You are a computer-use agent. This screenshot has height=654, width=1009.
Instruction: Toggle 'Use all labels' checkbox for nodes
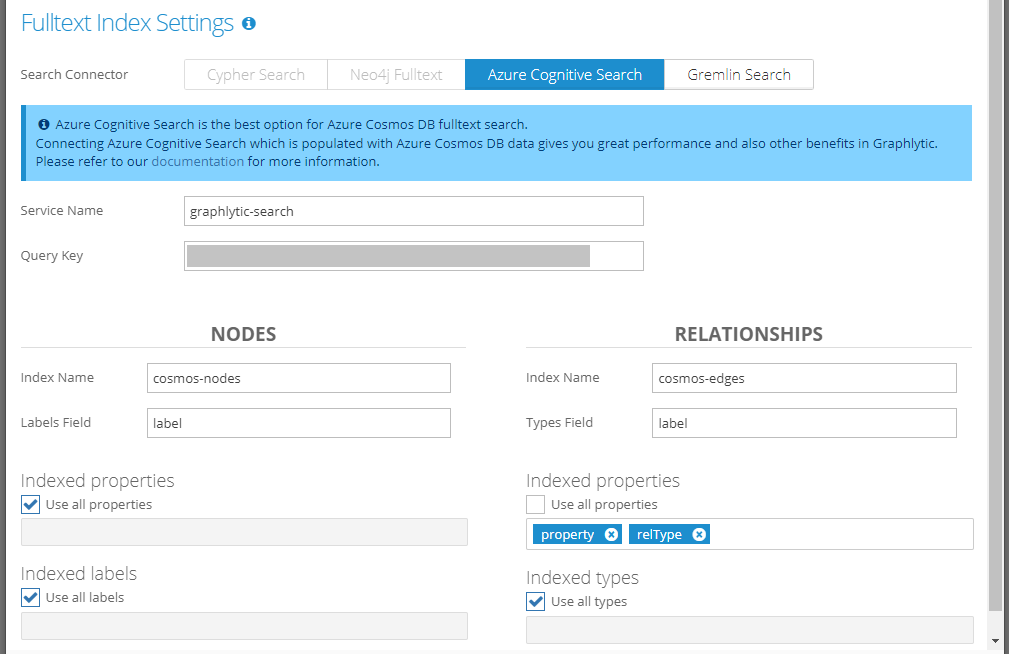point(31,598)
